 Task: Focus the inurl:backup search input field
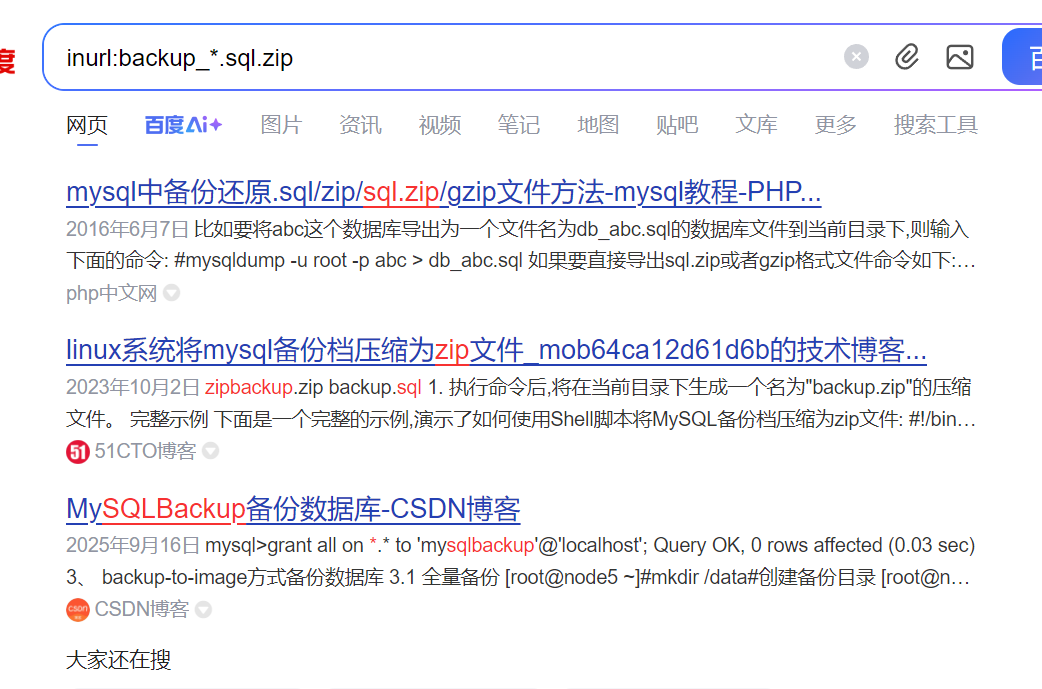click(x=439, y=58)
